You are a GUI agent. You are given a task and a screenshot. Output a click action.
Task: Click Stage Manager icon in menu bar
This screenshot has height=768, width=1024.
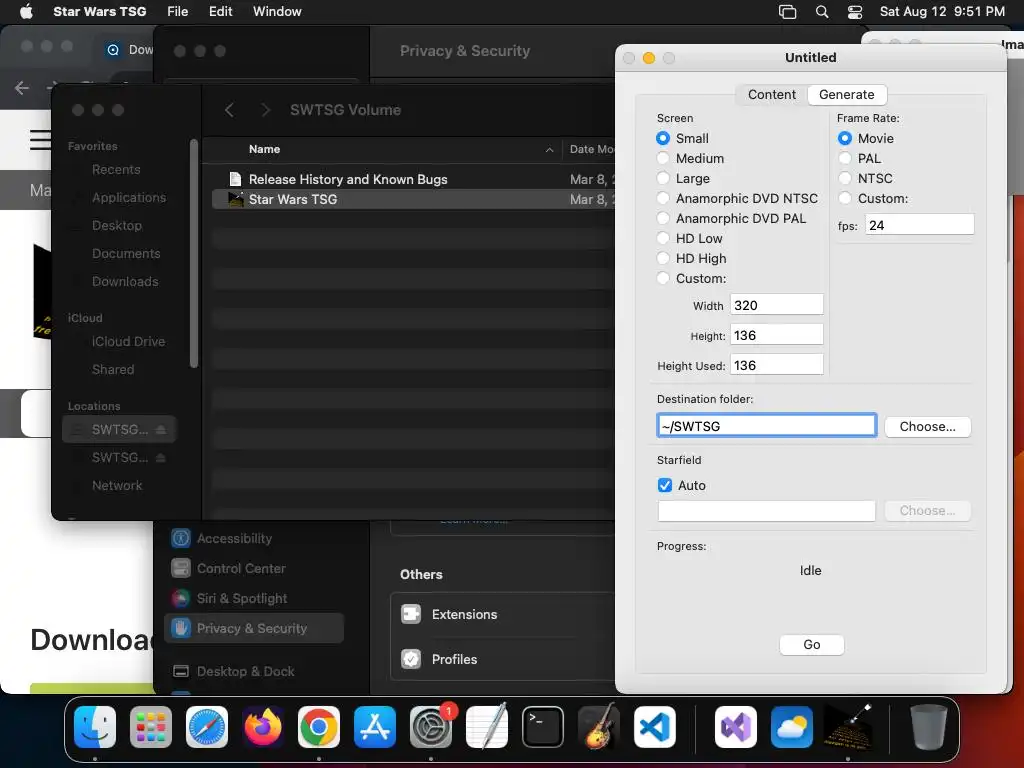pyautogui.click(x=788, y=12)
